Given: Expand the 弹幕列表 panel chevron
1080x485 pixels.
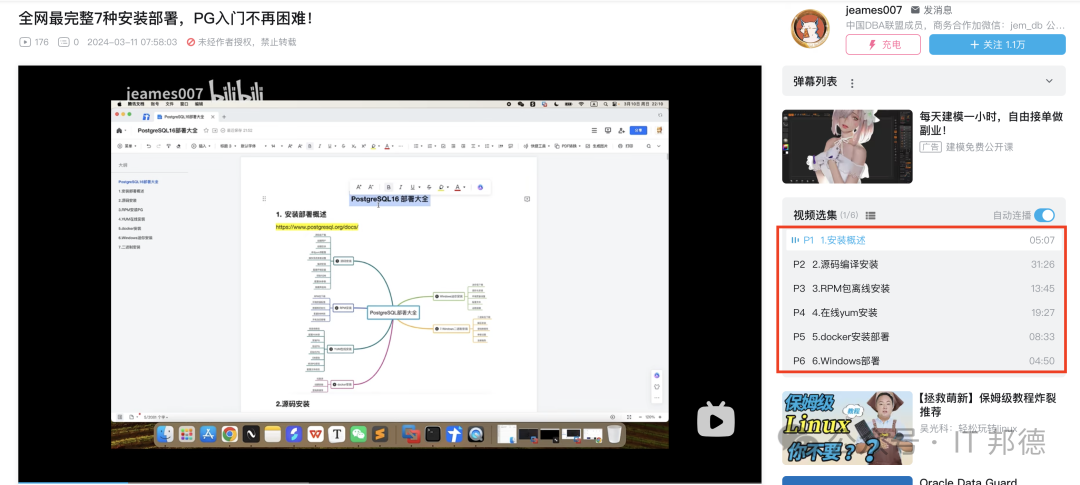Looking at the screenshot, I should (x=1048, y=81).
